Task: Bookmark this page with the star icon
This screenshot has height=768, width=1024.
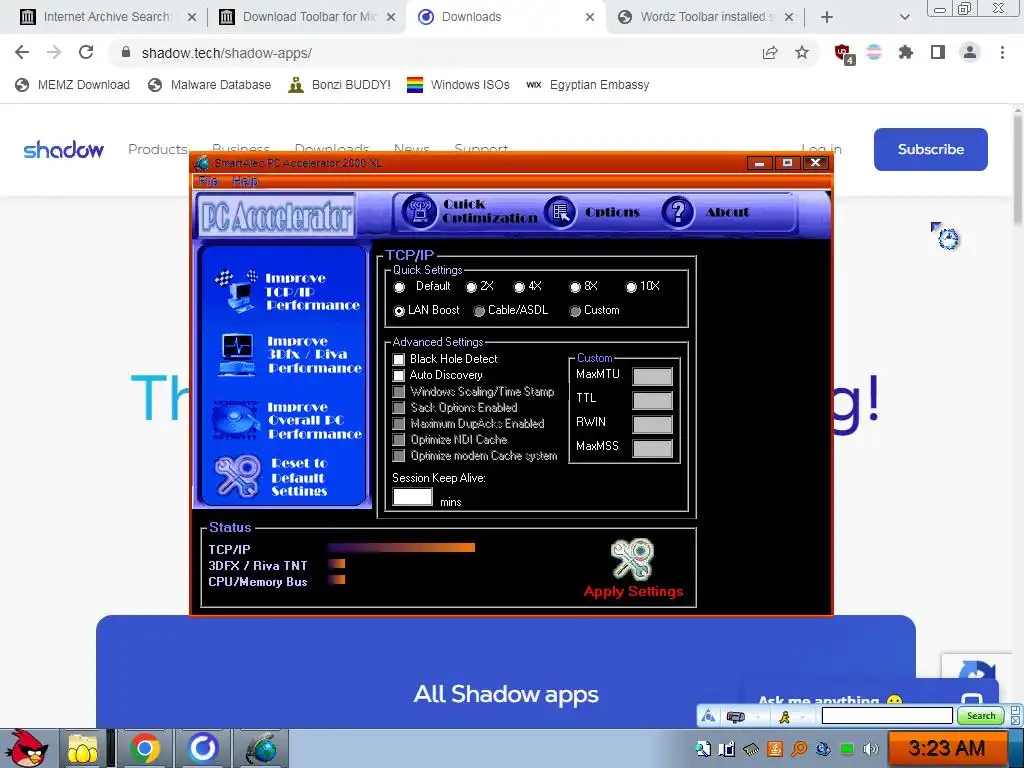Action: [802, 52]
